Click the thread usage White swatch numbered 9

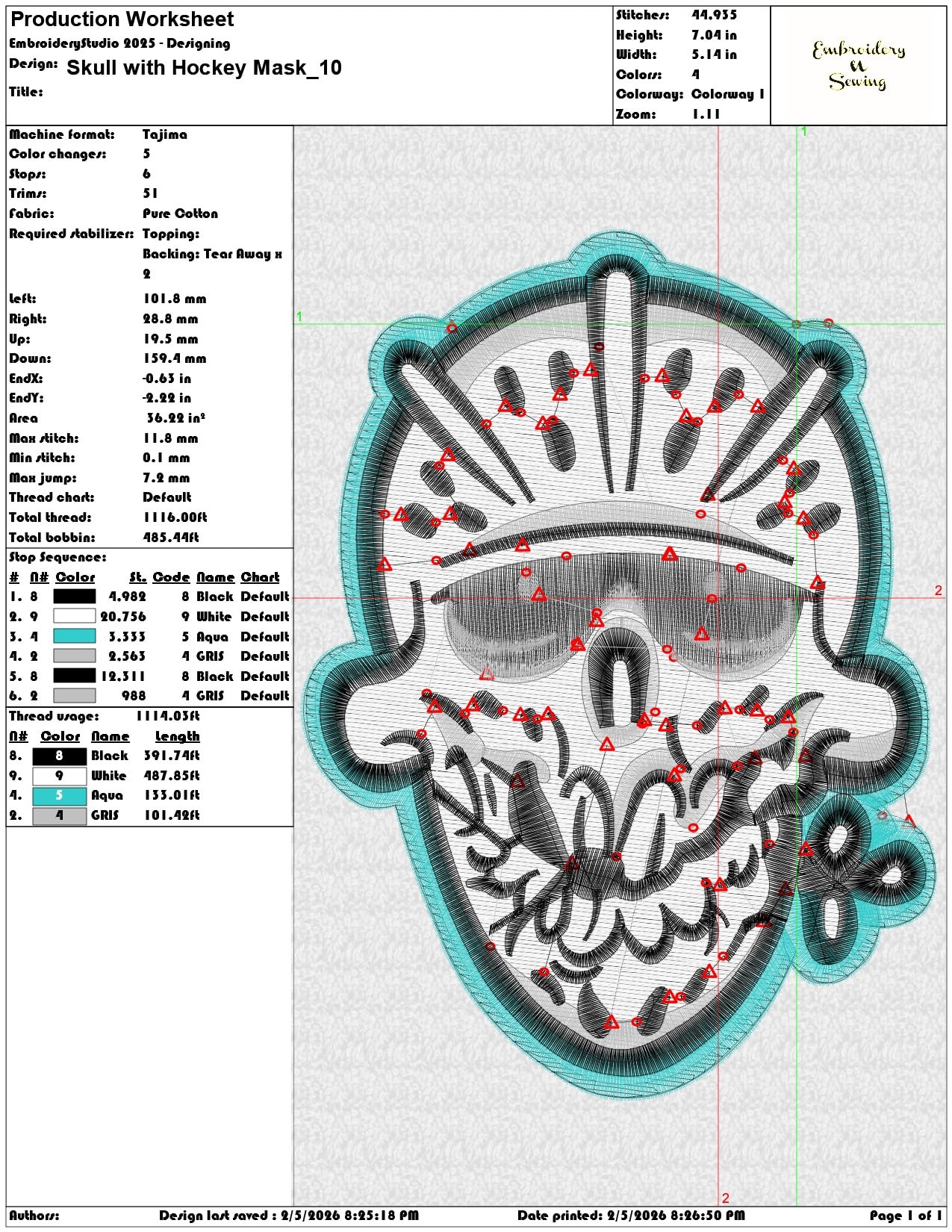point(60,776)
